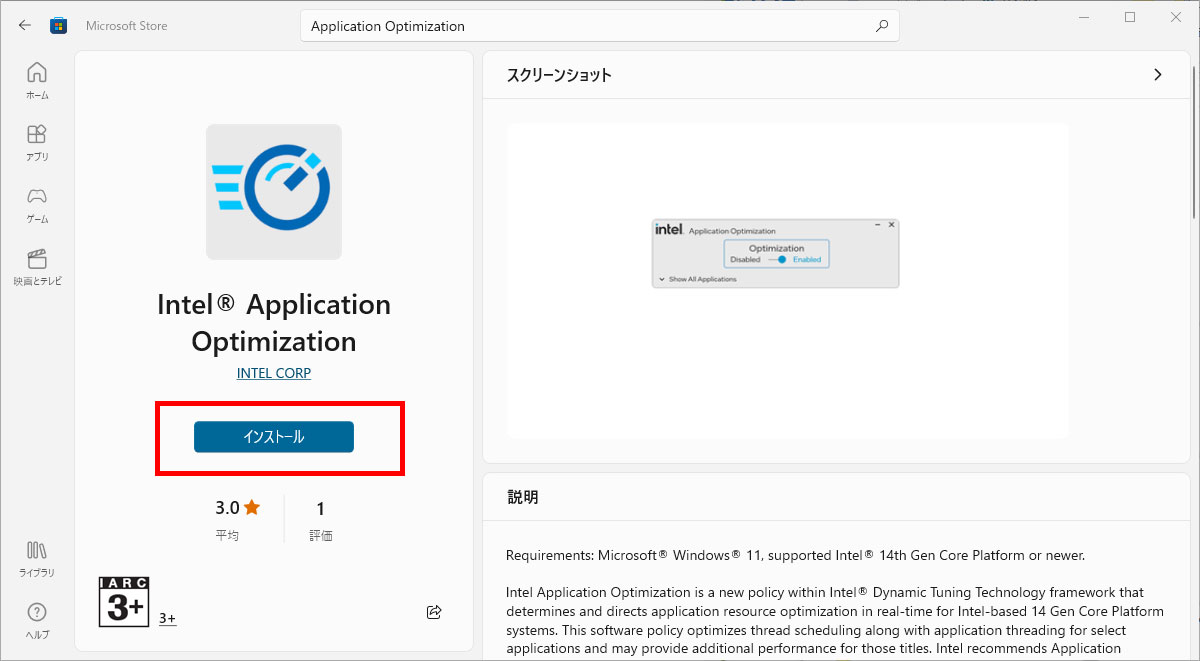Click the search magnifier icon

pos(881,26)
